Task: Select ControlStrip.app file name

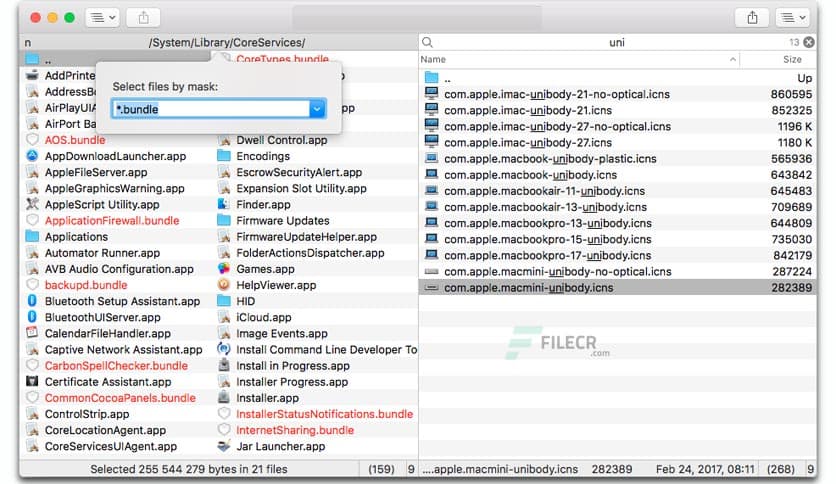Action: (87, 414)
